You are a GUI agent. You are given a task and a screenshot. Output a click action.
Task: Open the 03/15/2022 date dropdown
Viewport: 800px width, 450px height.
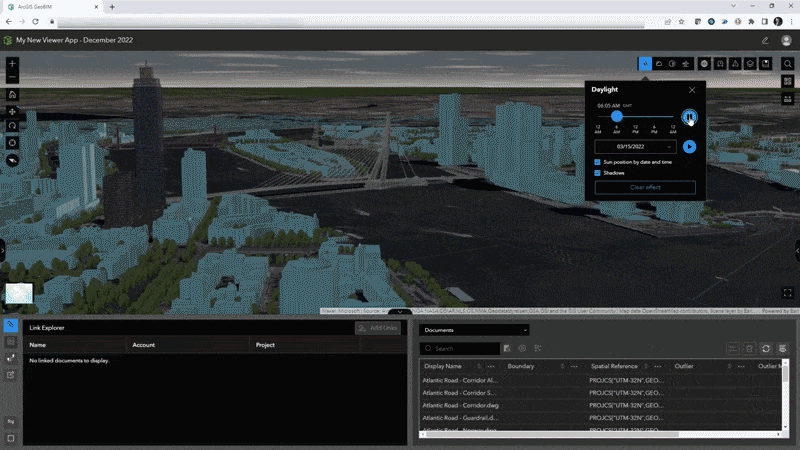coord(635,146)
